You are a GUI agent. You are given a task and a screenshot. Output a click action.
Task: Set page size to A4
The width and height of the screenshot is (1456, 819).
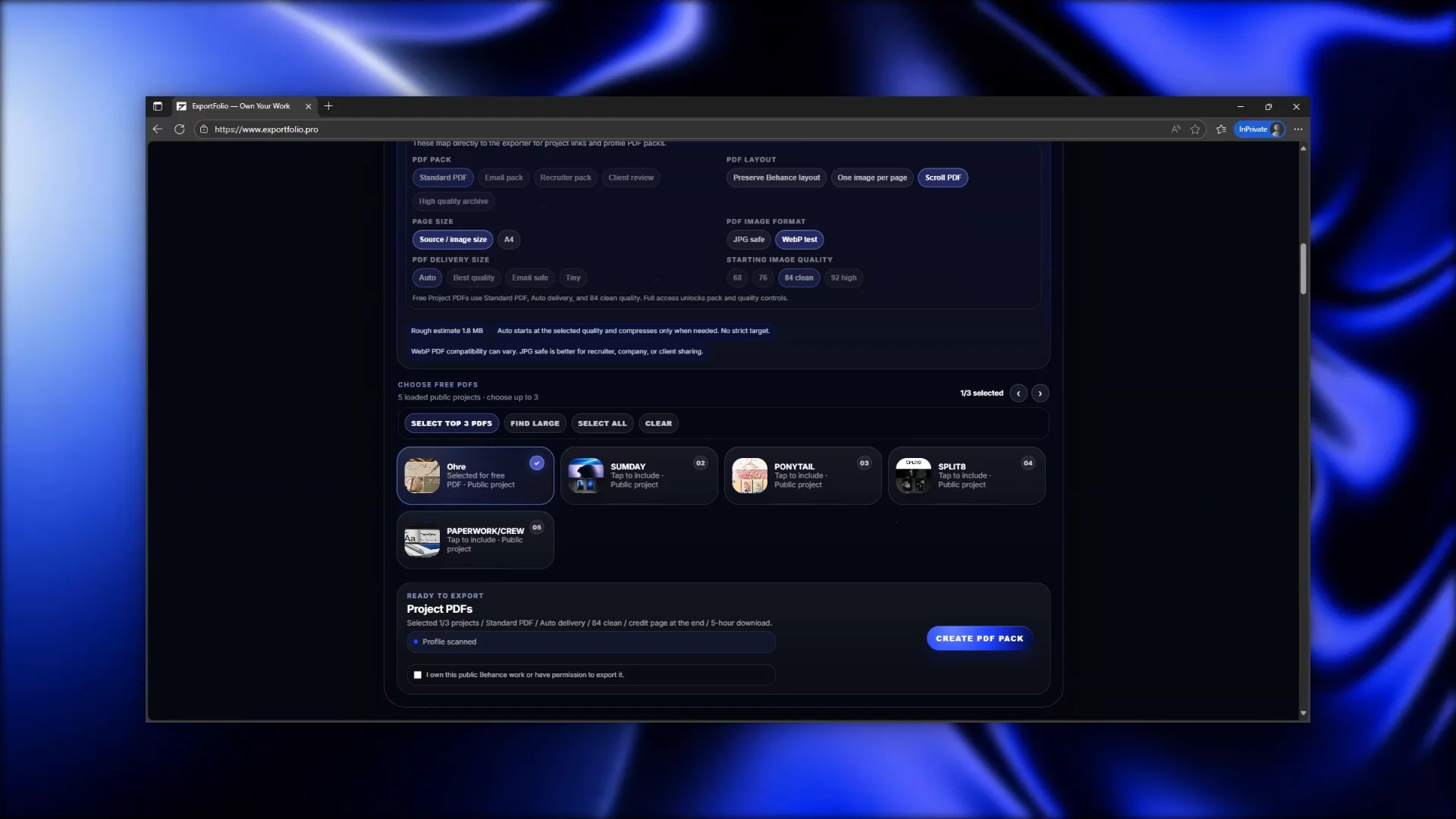[x=509, y=240]
